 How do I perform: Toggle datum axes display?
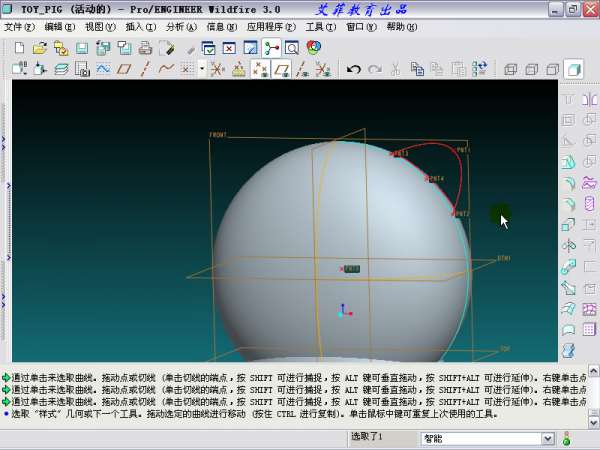[x=303, y=69]
